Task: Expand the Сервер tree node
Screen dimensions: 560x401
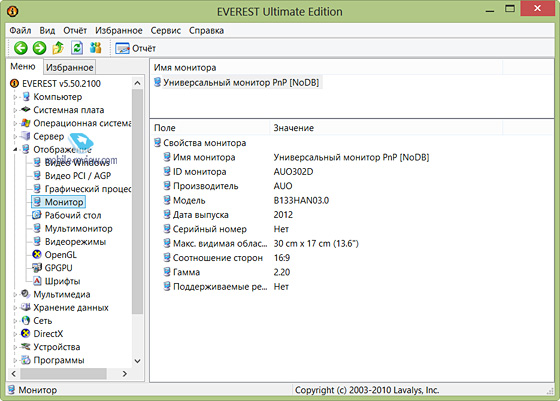Action: [x=15, y=137]
